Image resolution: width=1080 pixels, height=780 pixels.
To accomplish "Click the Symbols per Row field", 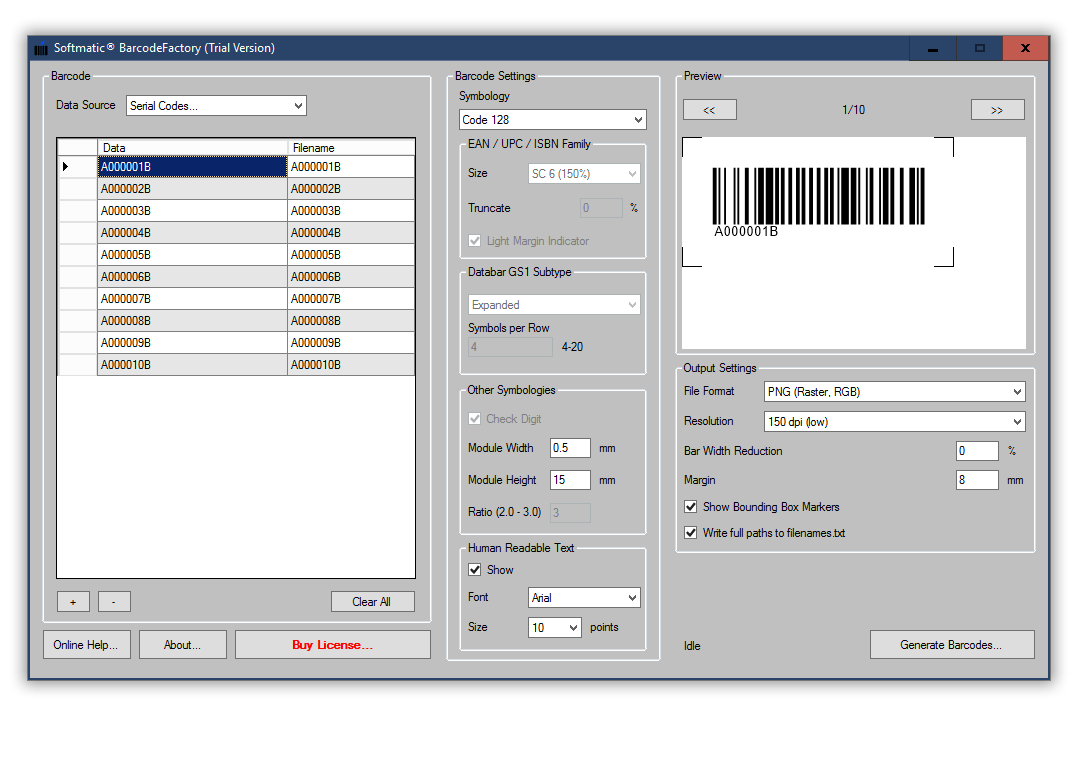I will pos(510,347).
